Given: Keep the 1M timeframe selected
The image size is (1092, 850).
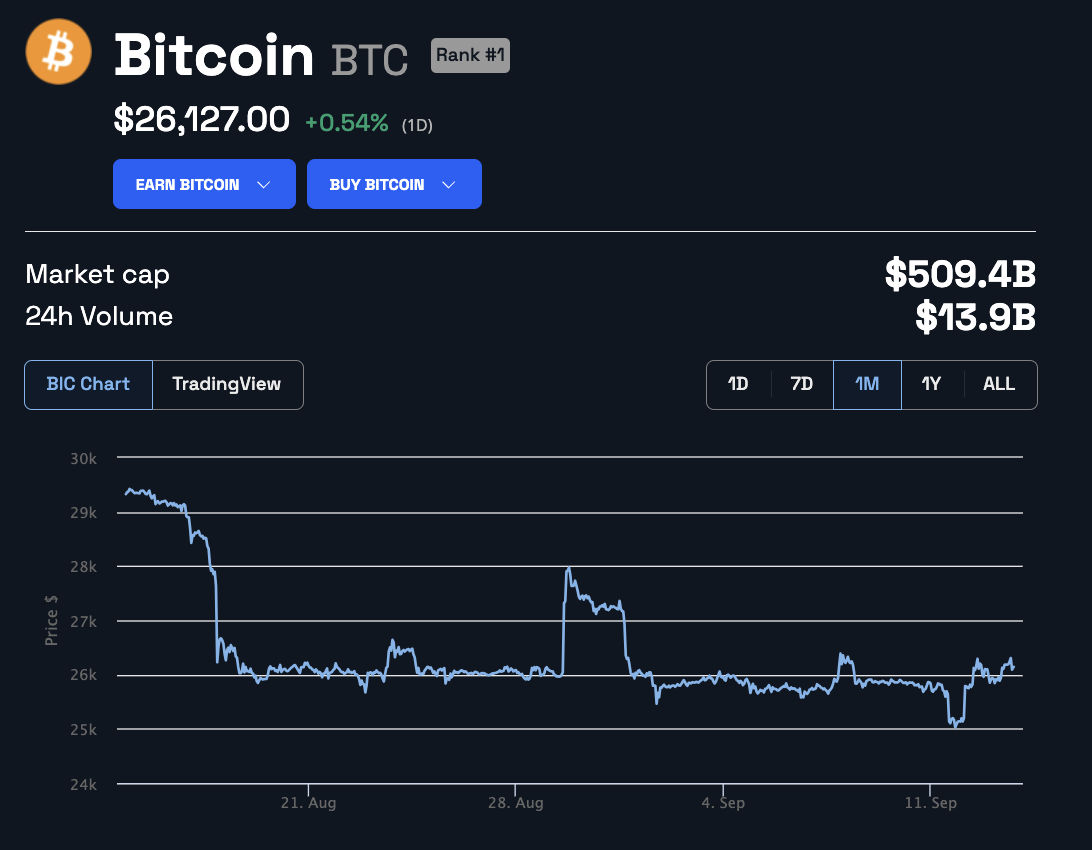Looking at the screenshot, I should coord(867,384).
